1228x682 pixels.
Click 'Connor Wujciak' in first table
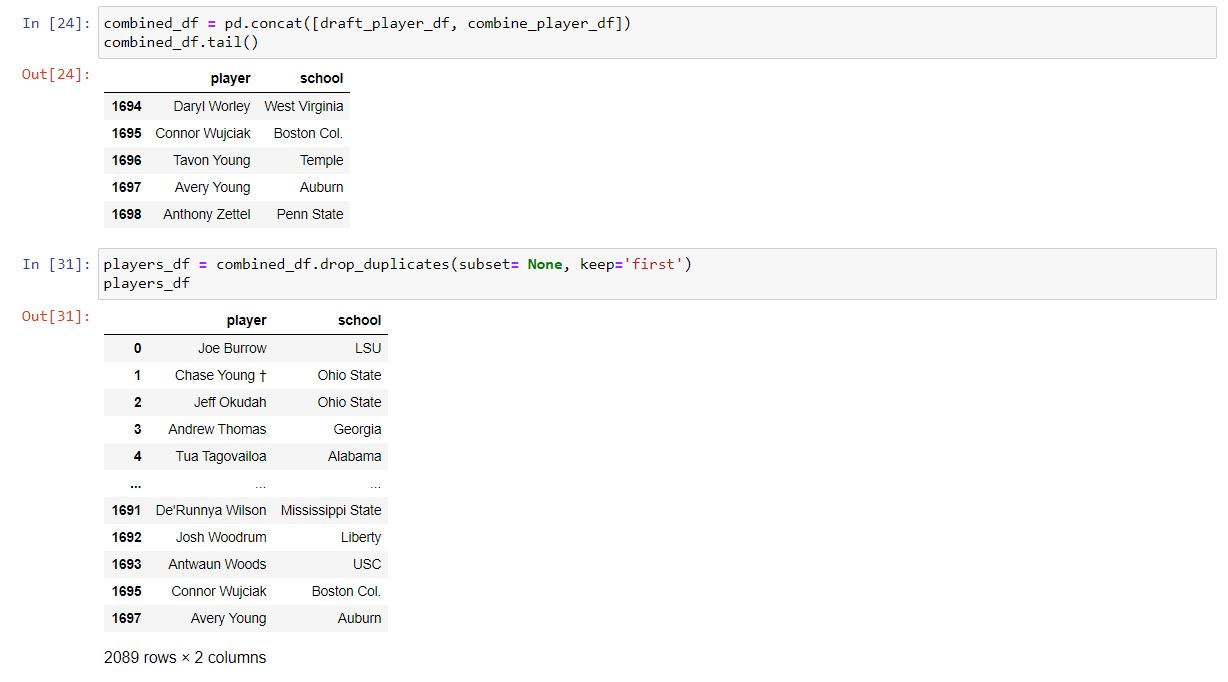[203, 133]
